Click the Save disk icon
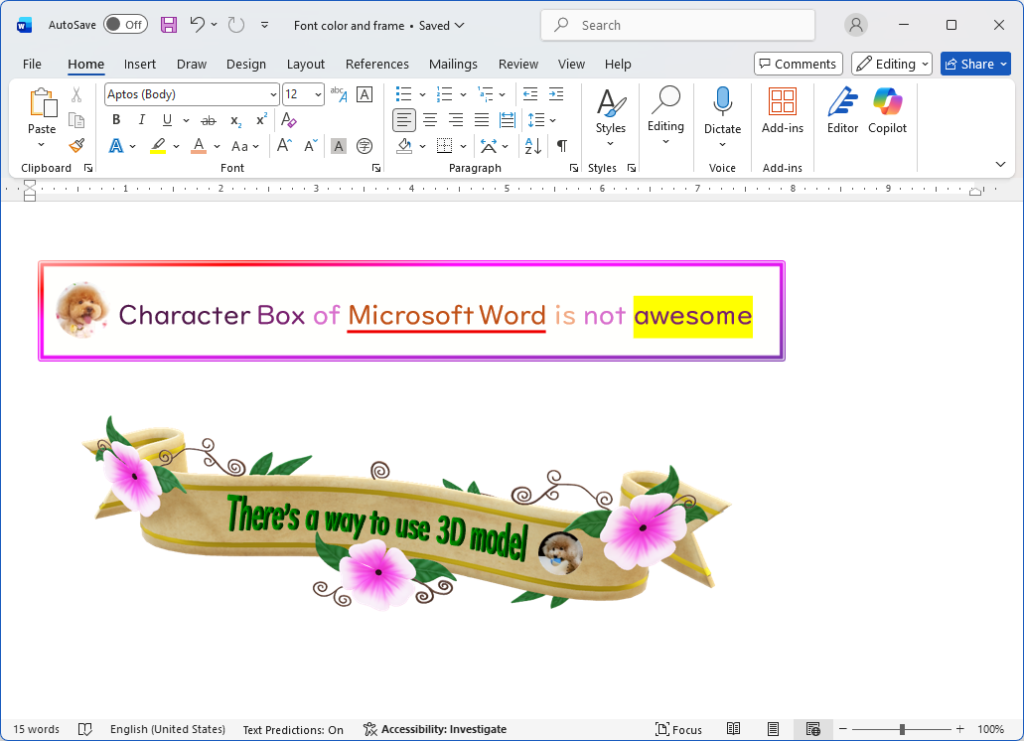The width and height of the screenshot is (1024, 741). (x=169, y=25)
